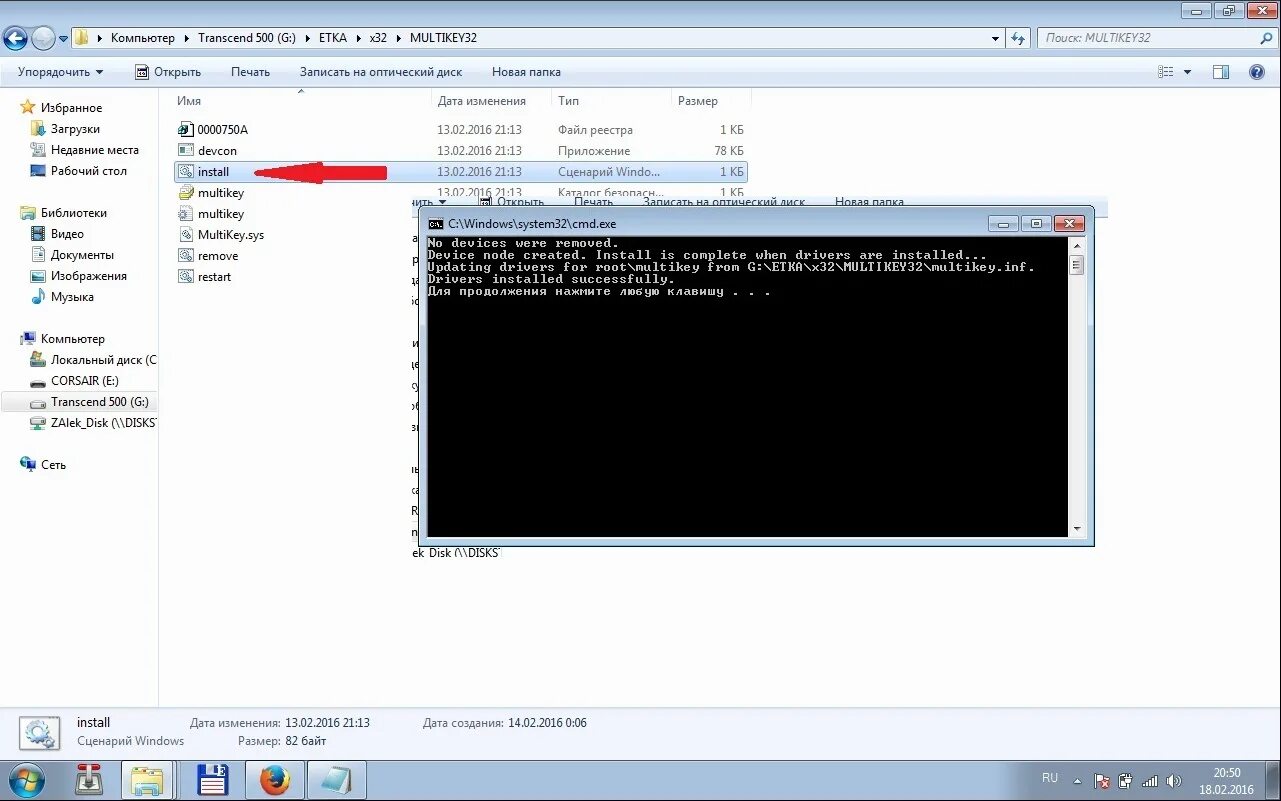Open the first pinned taskbar app after Start

pos(89,780)
